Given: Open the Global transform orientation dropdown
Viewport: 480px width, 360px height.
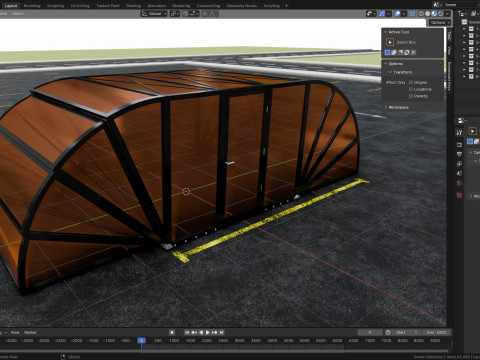Looking at the screenshot, I should (154, 14).
